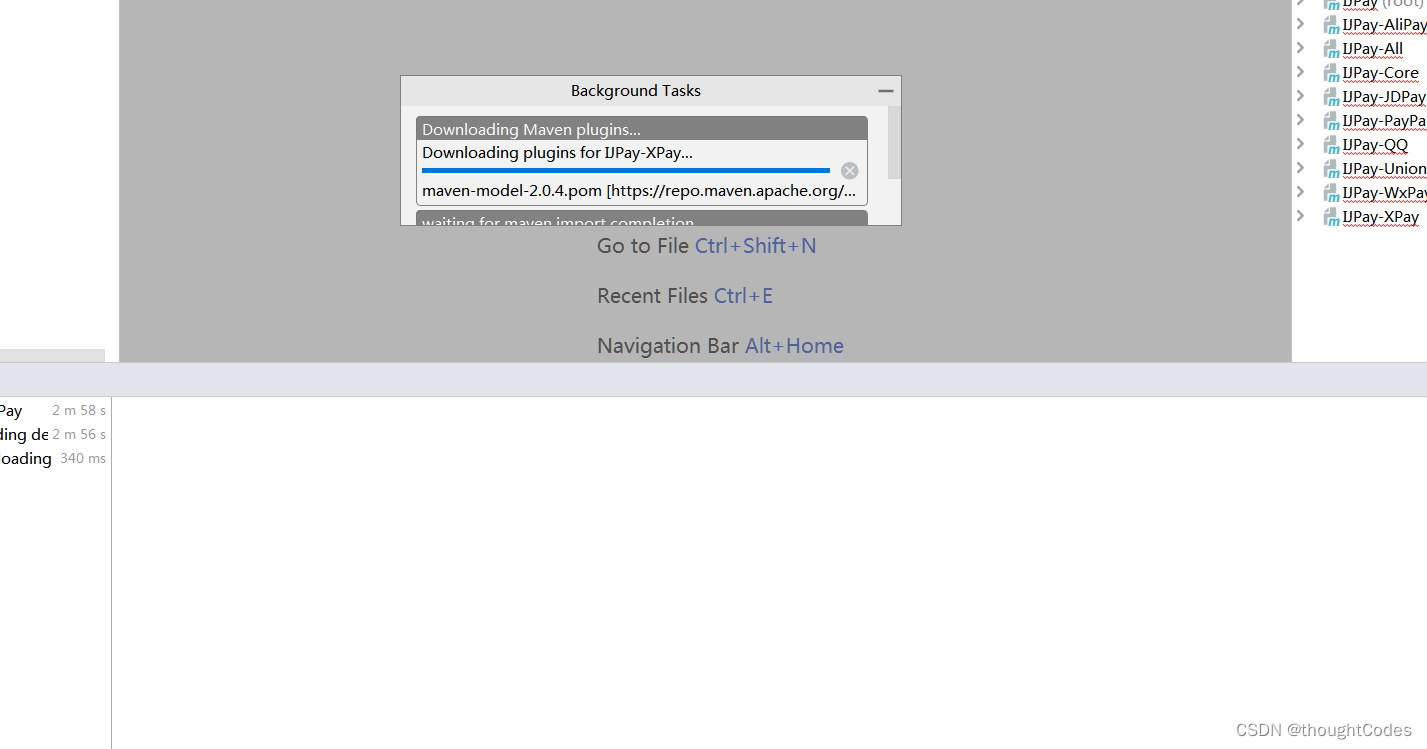Screen dimensions: 1427x749
Task: Select the IJPay-All module label
Action: (1373, 49)
